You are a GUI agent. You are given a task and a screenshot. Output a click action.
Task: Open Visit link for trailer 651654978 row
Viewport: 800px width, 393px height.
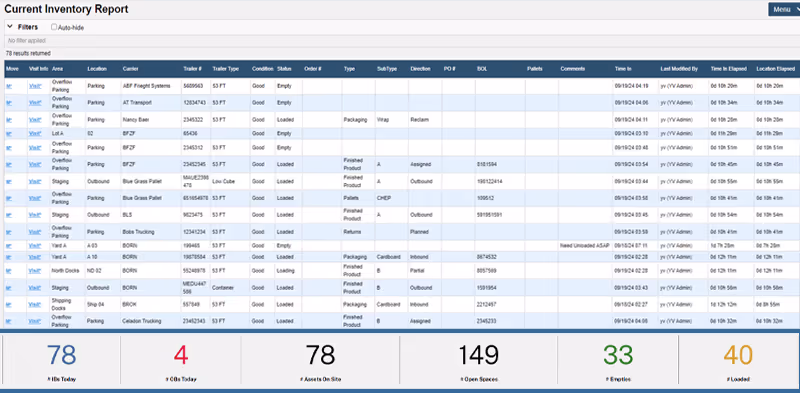tap(35, 199)
